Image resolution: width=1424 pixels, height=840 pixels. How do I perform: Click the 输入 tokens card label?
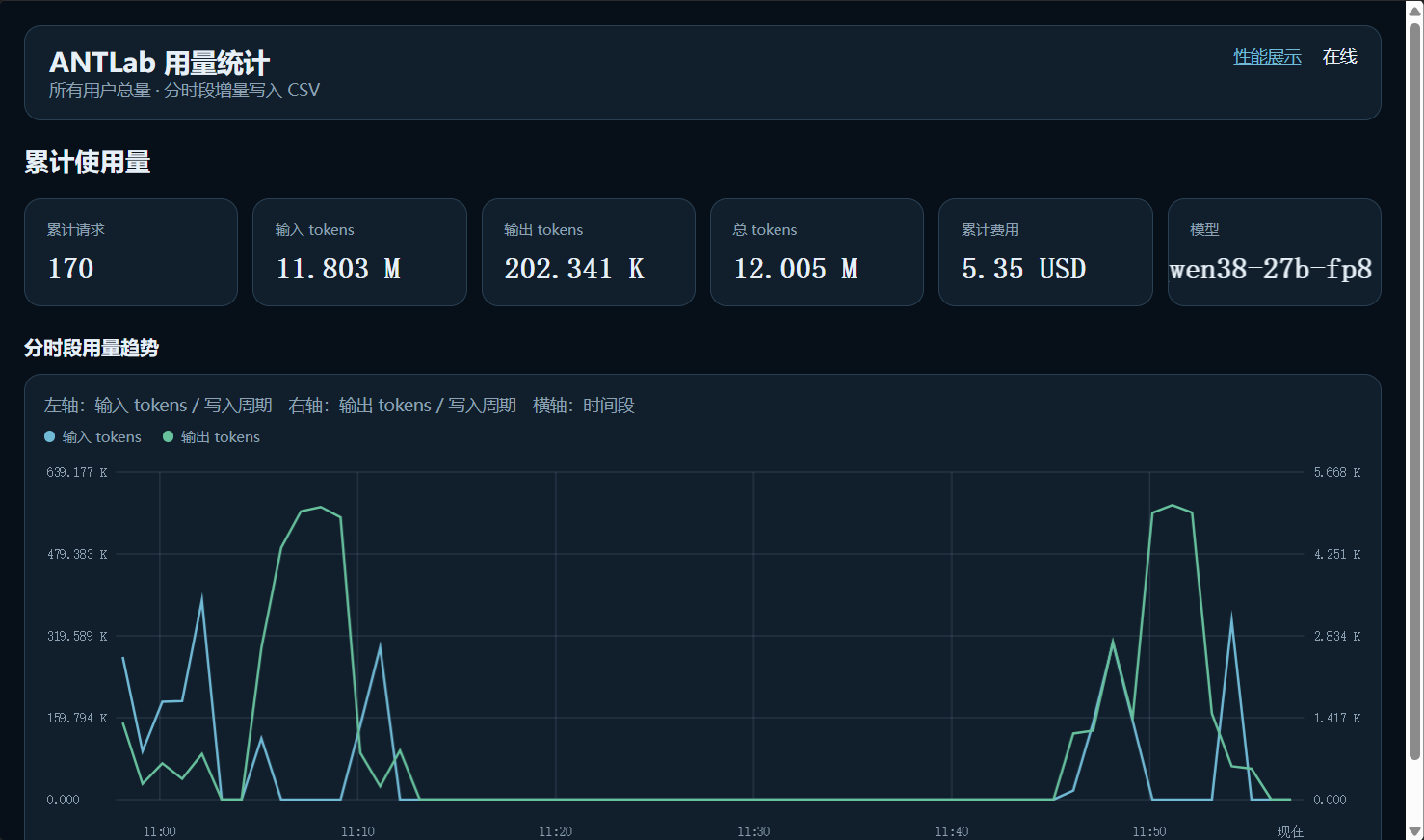point(315,230)
